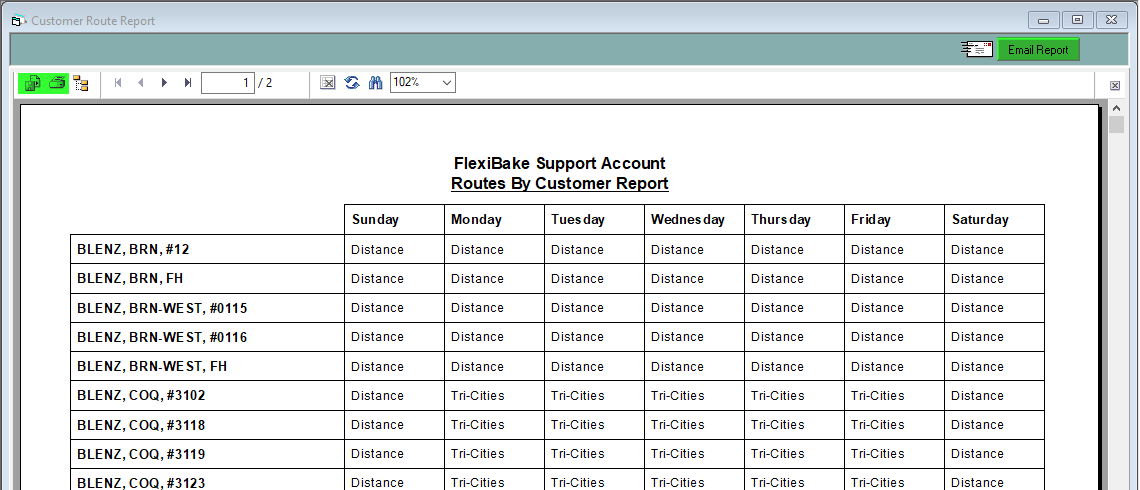Click the FlexiBake Support Account heading
This screenshot has height=490, width=1140.
tap(560, 163)
